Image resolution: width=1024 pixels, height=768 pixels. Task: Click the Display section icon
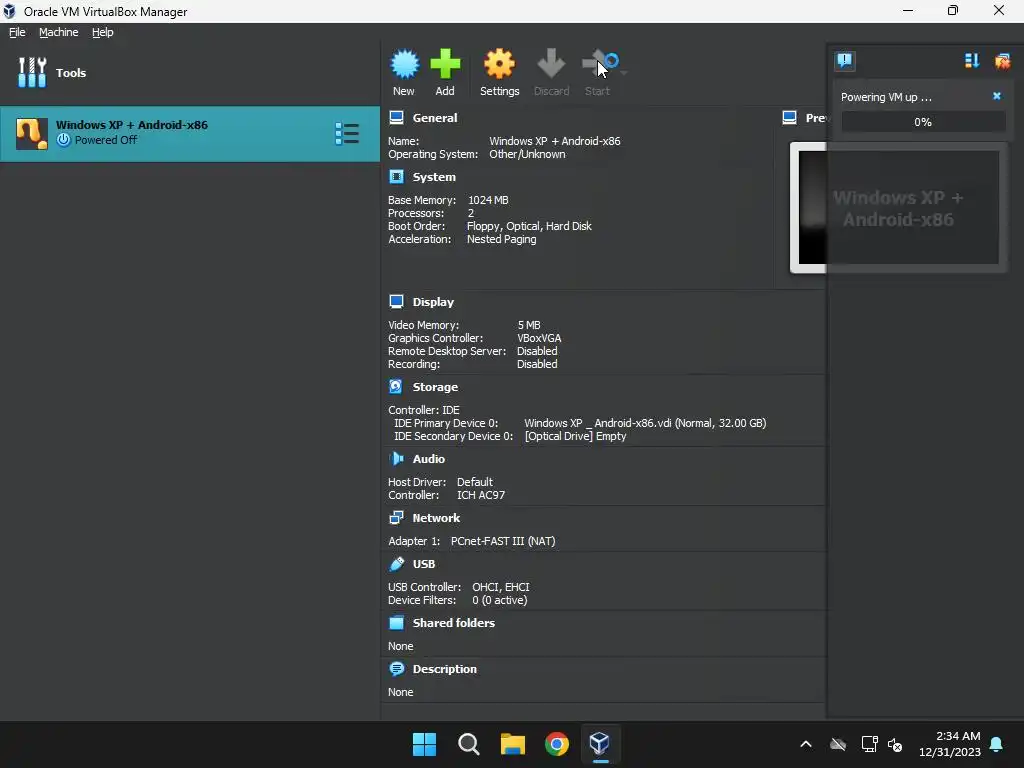pos(396,301)
